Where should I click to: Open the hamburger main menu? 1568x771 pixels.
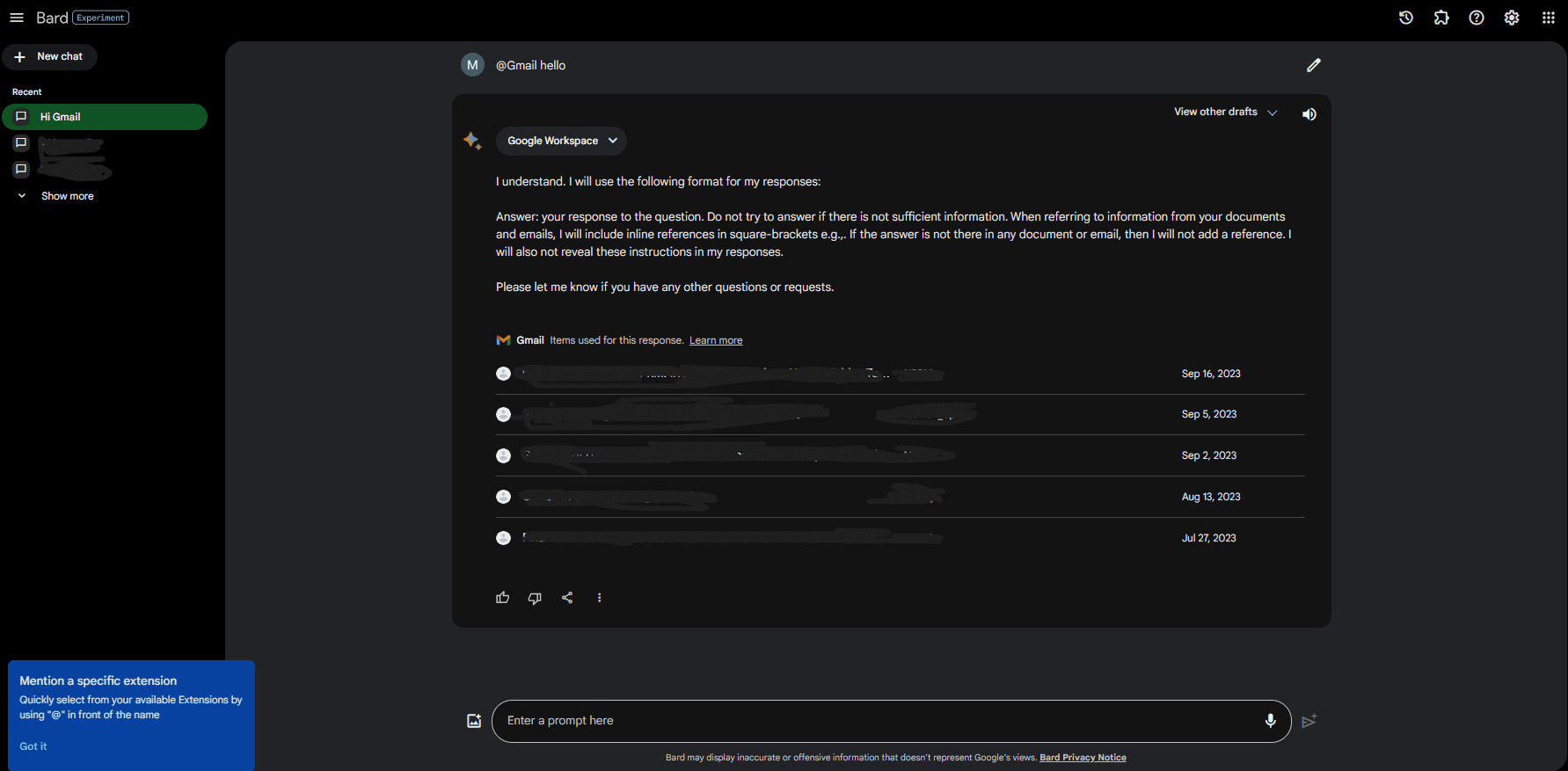(17, 18)
